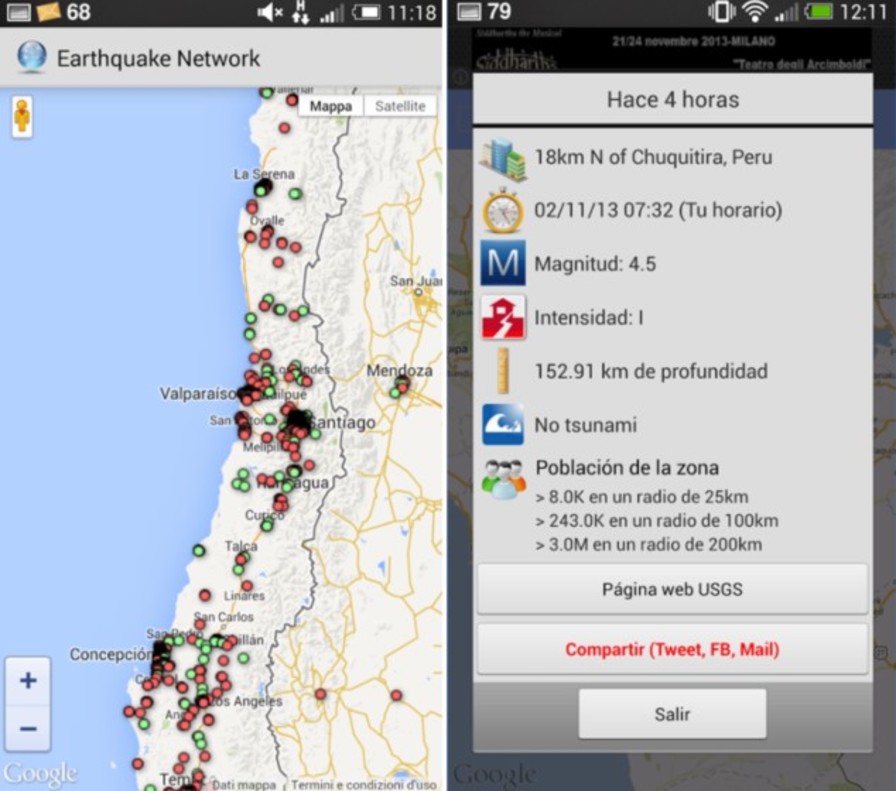Click the Earthquake Network globe icon

(x=32, y=57)
